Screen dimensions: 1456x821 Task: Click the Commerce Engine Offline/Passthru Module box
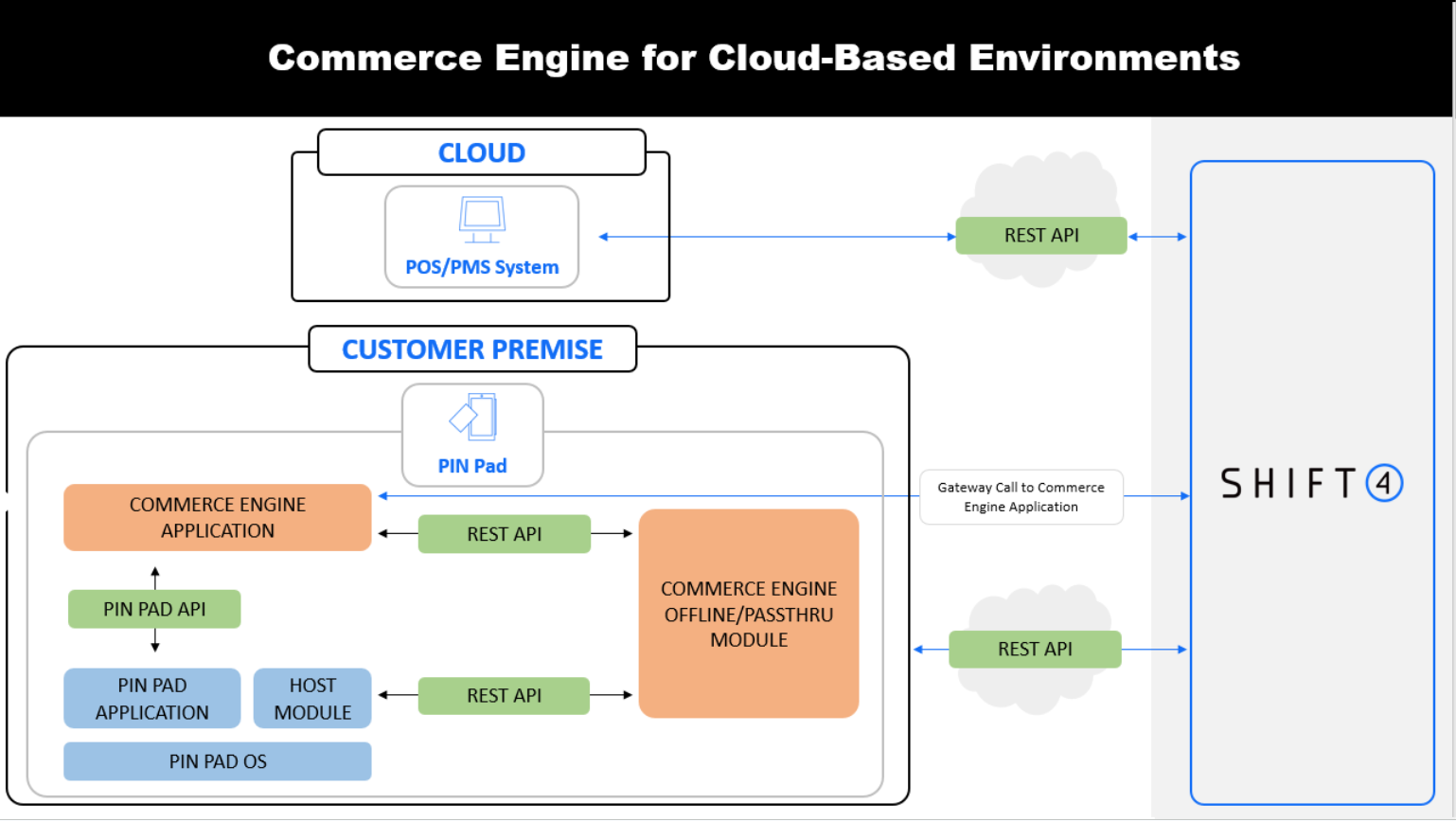point(748,614)
